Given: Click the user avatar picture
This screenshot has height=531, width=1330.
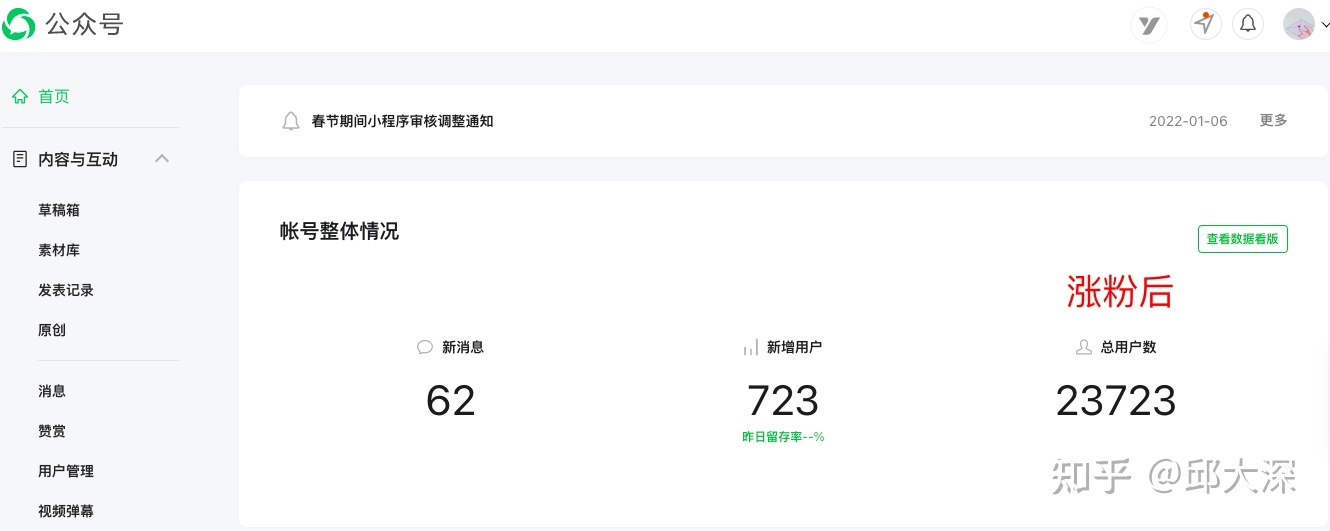Looking at the screenshot, I should (x=1299, y=24).
